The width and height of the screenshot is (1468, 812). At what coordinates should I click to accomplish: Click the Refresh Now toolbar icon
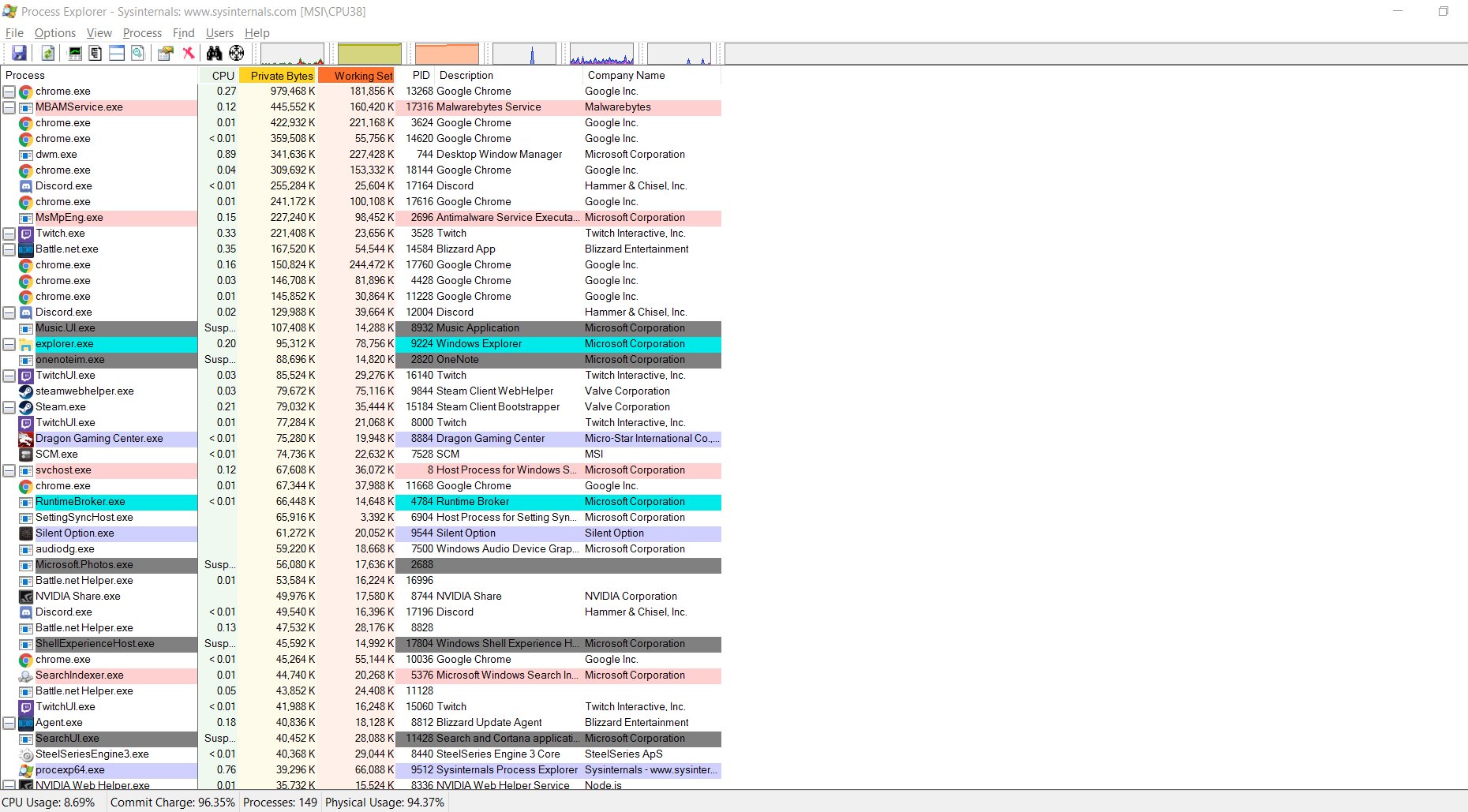coord(48,53)
